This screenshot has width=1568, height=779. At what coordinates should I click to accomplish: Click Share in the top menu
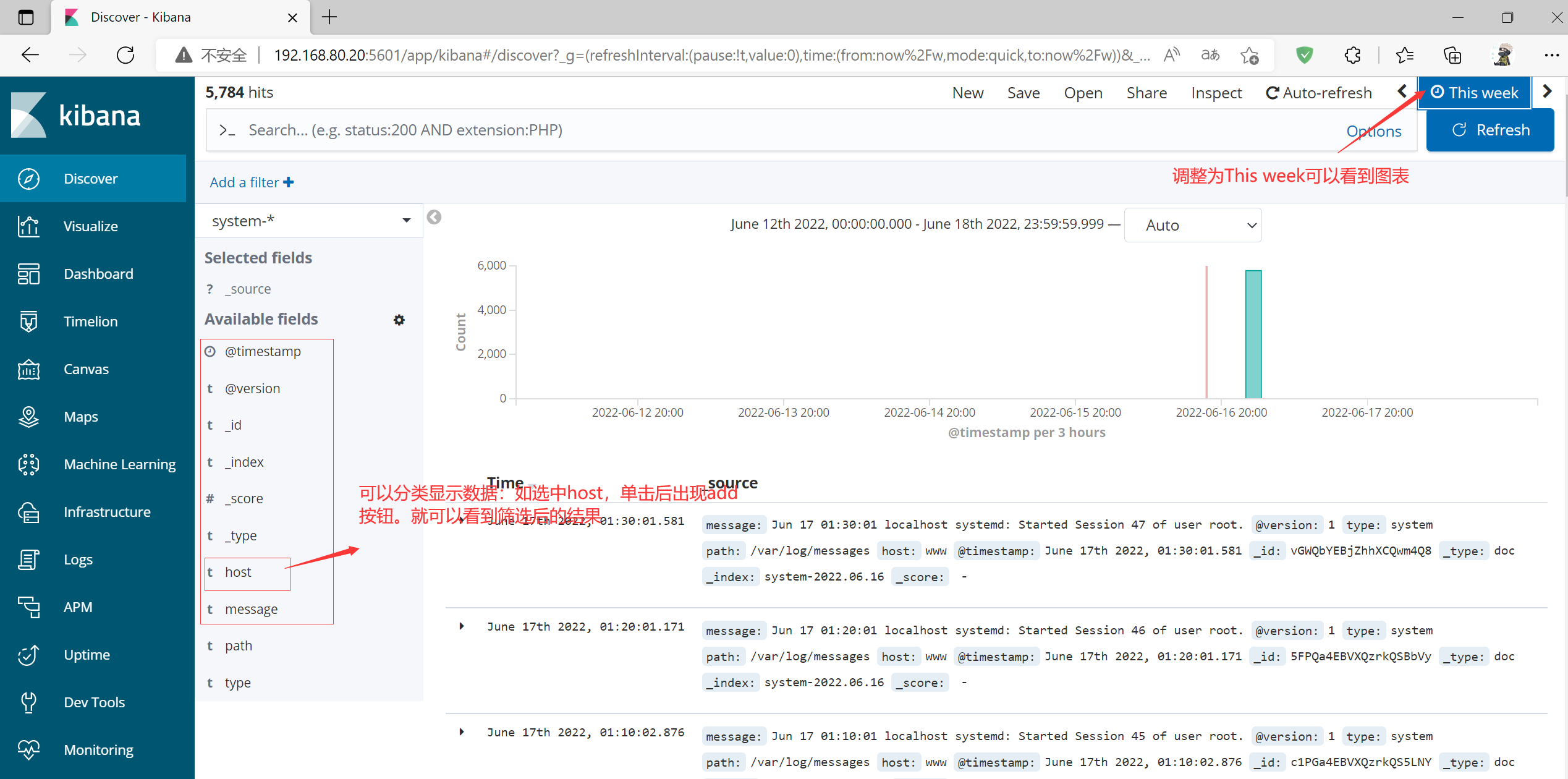1146,93
